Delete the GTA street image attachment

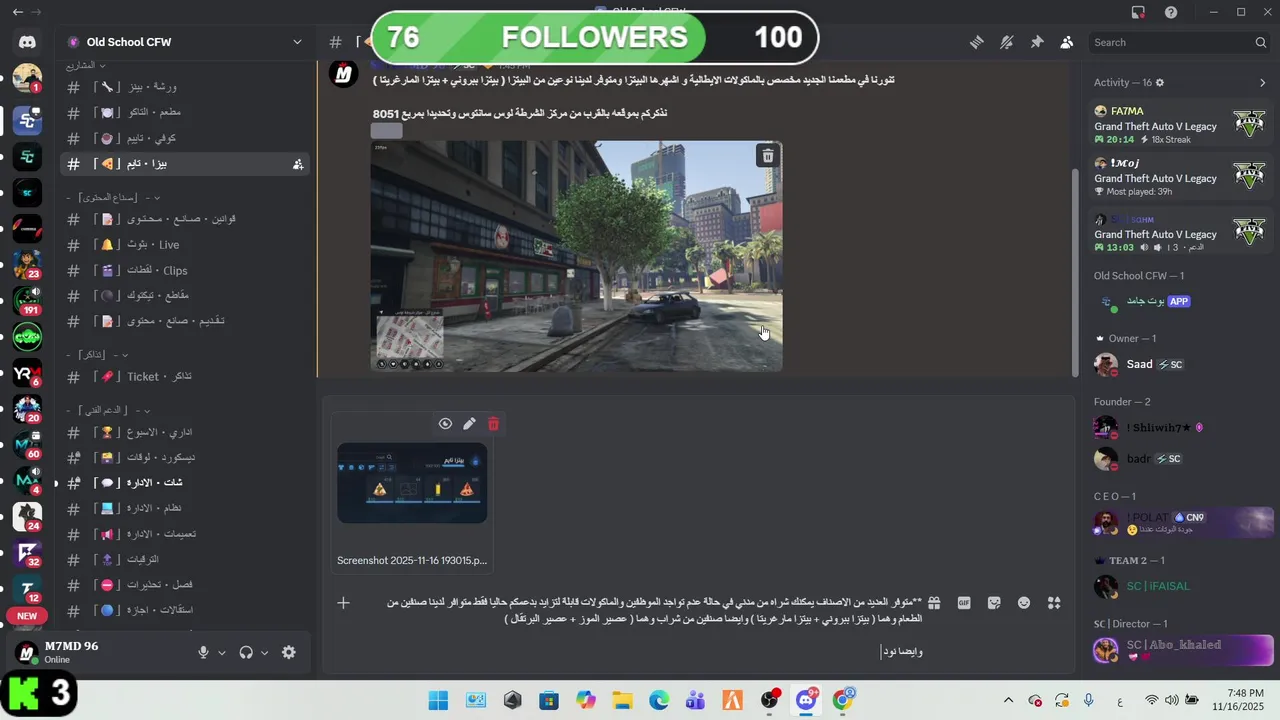[767, 155]
